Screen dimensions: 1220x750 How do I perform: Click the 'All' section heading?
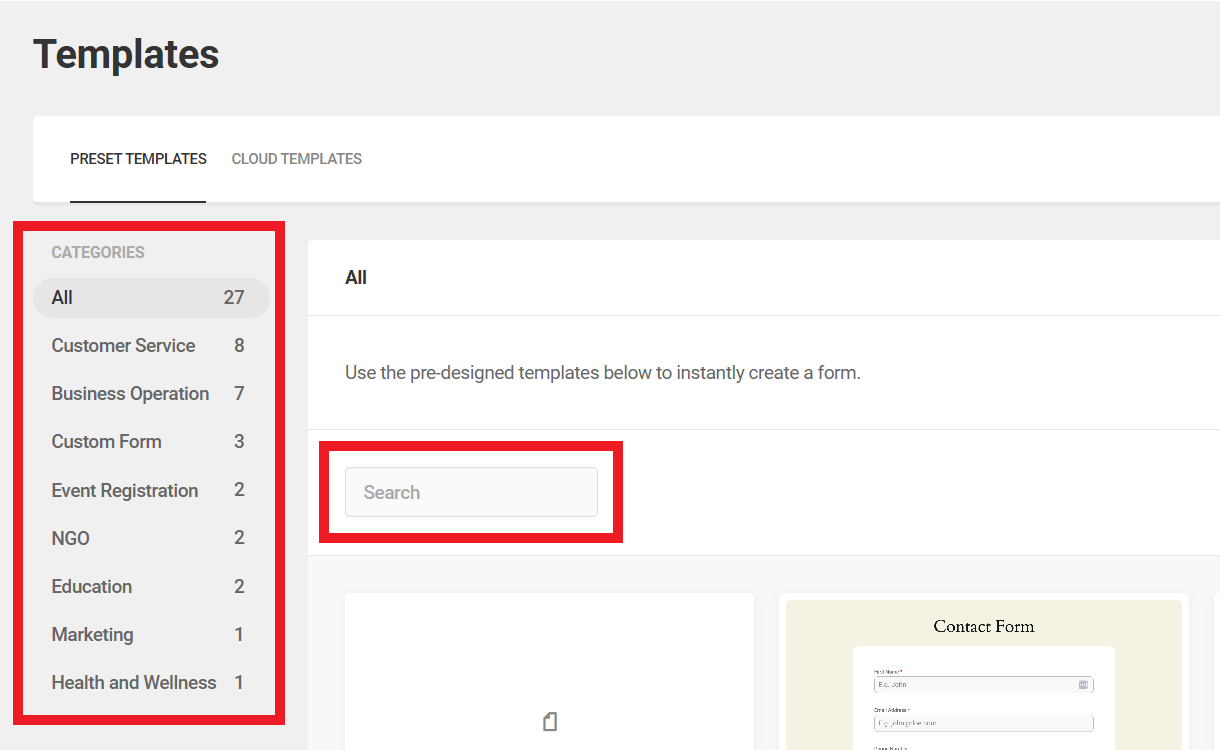tap(356, 278)
